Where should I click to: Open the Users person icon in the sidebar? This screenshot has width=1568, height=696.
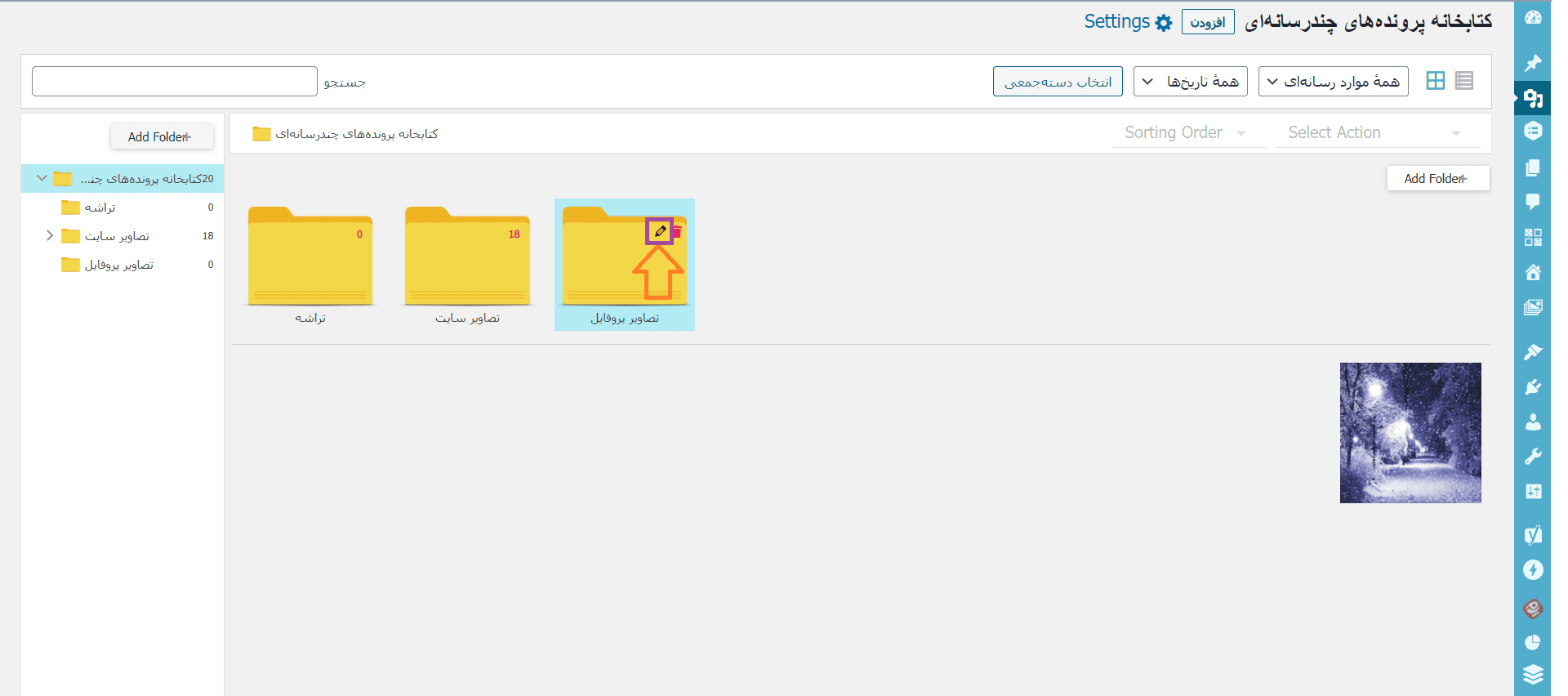(1533, 422)
